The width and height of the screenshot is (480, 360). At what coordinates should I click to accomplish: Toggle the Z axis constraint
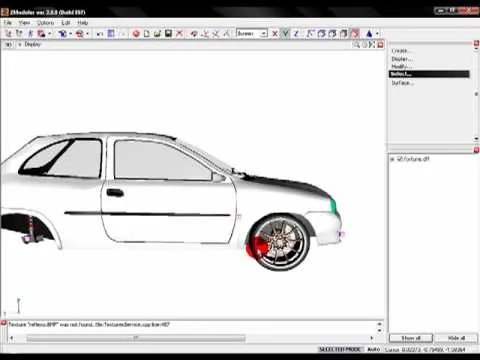(296, 34)
